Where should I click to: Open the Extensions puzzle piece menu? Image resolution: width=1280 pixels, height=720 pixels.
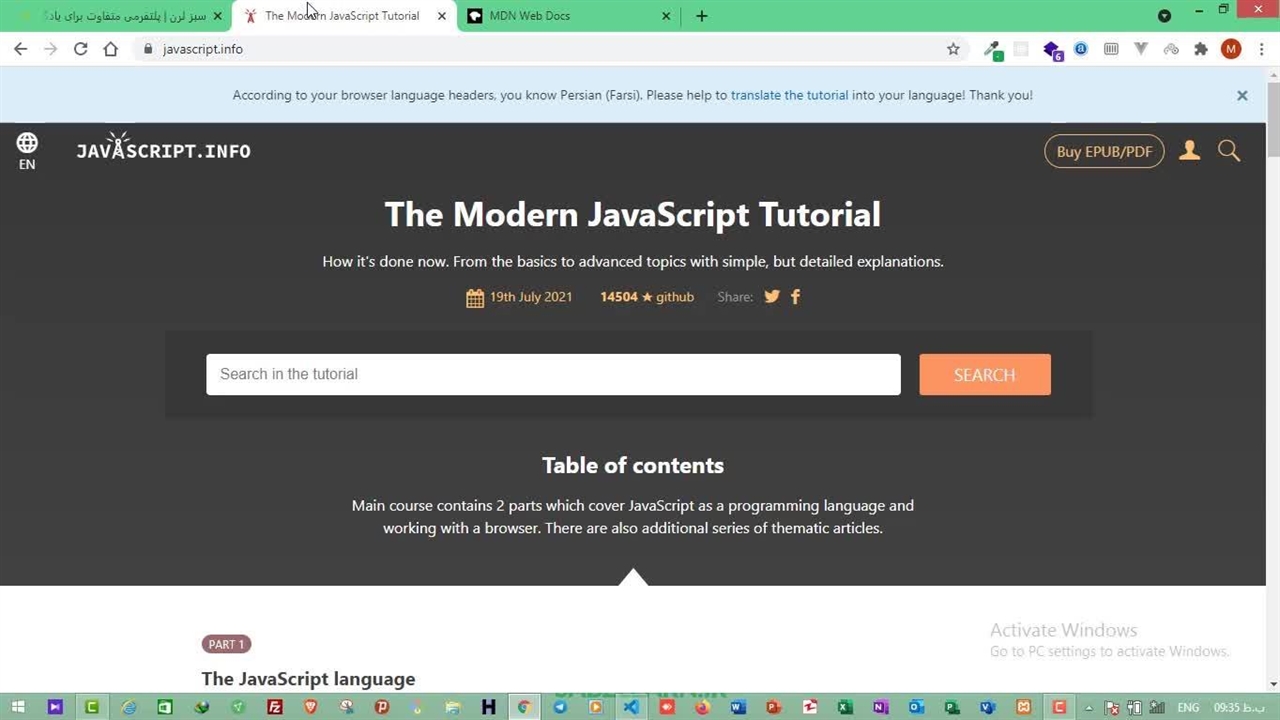1201,49
